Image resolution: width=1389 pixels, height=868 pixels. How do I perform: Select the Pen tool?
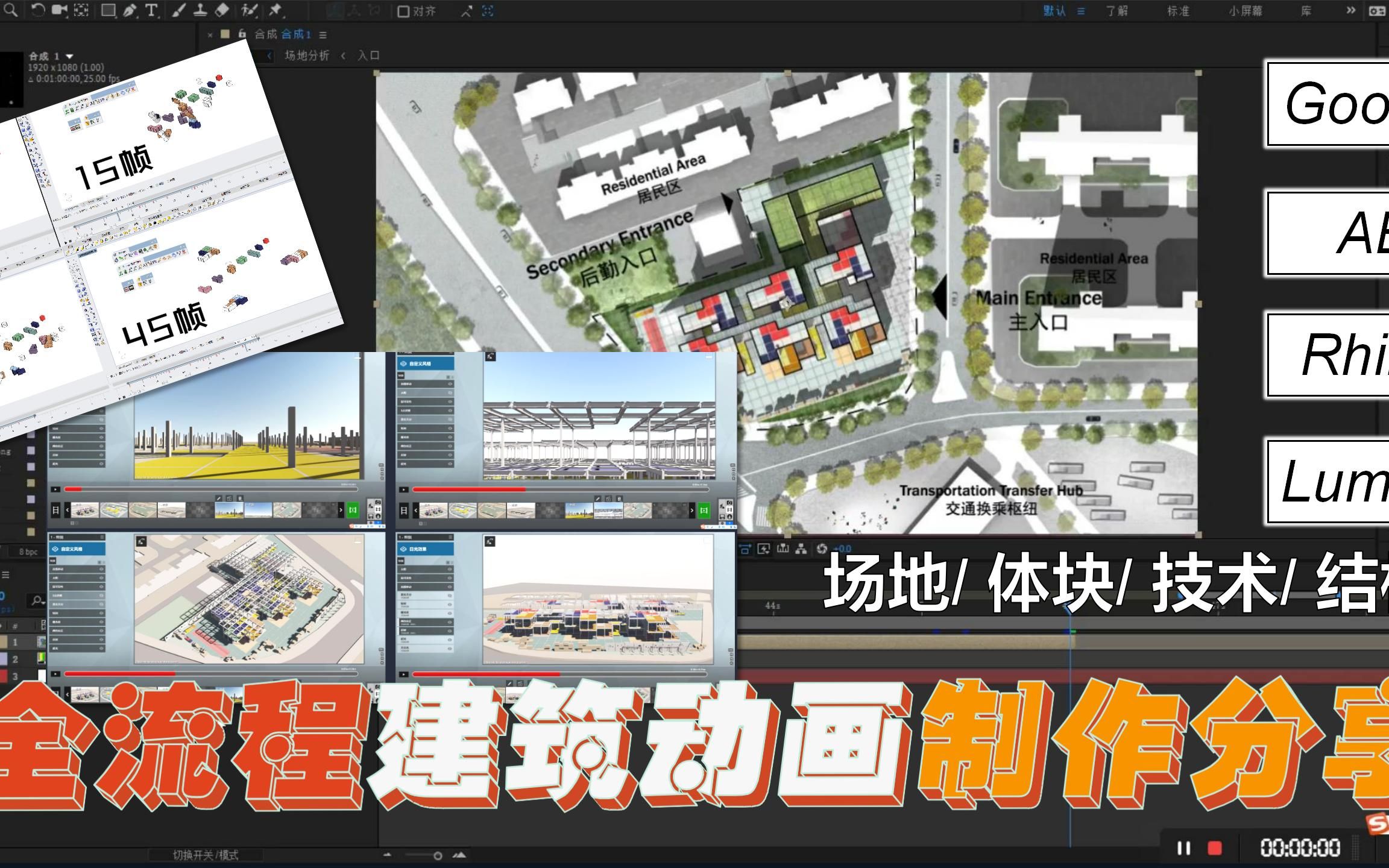tap(129, 10)
